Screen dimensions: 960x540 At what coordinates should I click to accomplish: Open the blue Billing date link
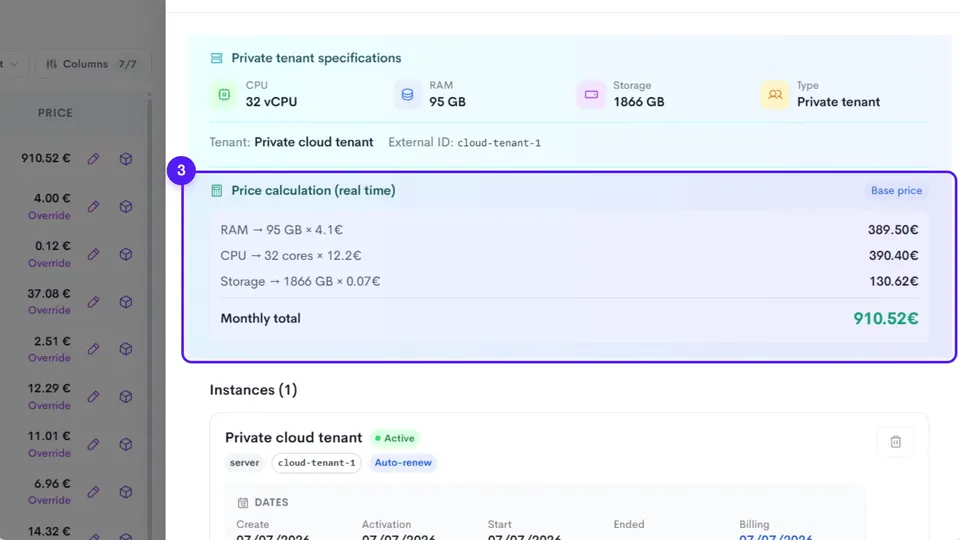(x=776, y=536)
